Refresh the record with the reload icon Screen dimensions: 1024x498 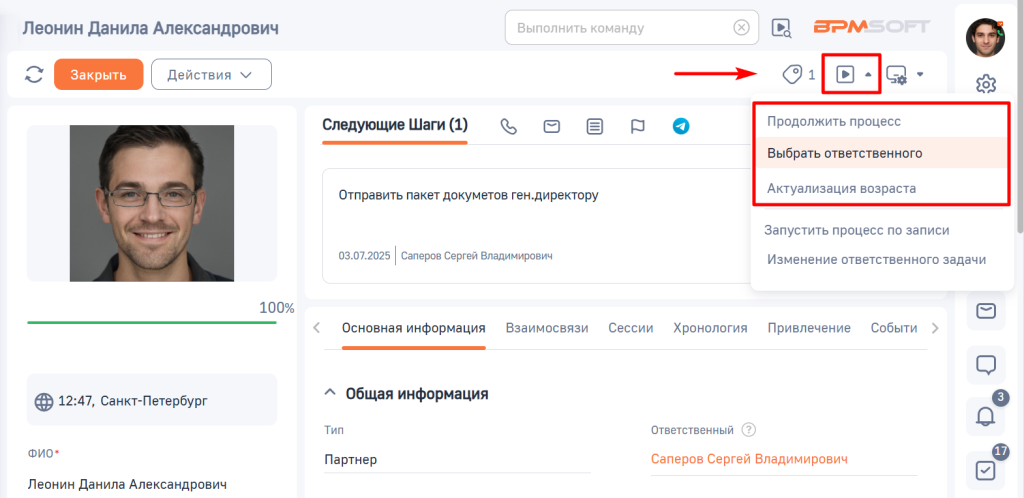[x=34, y=74]
